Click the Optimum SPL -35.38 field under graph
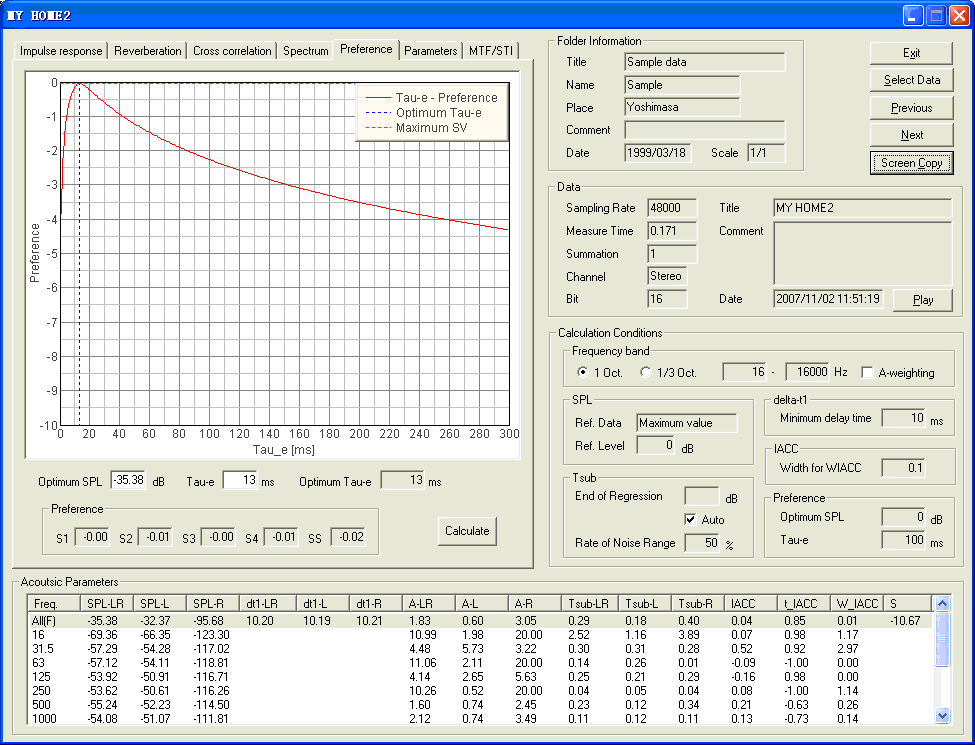This screenshot has width=975, height=745. [129, 480]
